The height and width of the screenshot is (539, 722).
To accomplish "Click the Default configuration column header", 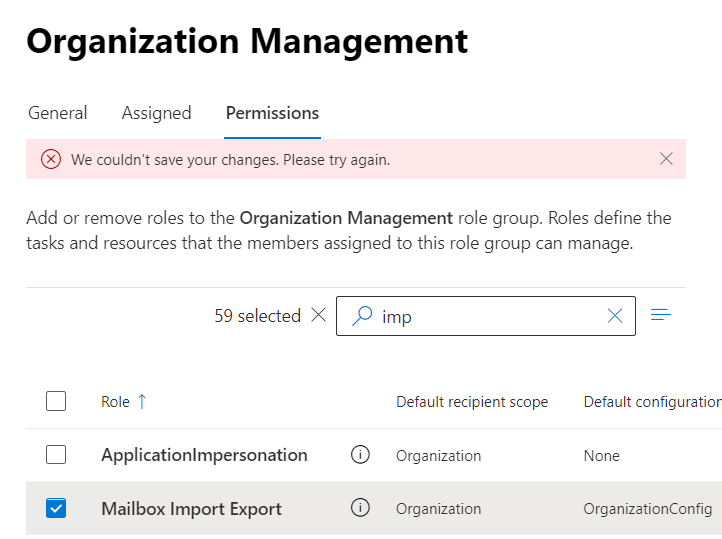I will pos(652,402).
